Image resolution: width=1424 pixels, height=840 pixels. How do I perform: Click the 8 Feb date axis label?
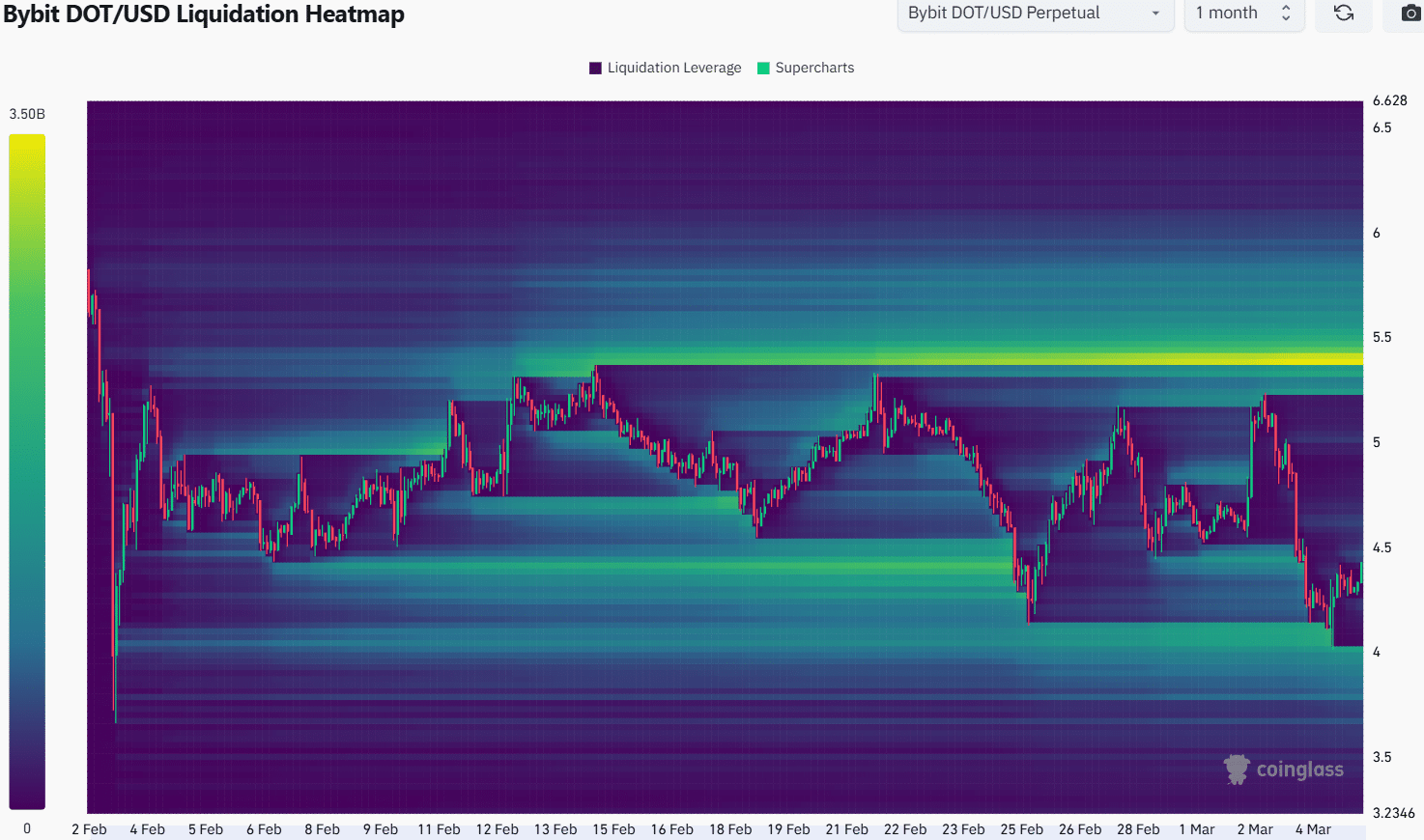click(323, 829)
